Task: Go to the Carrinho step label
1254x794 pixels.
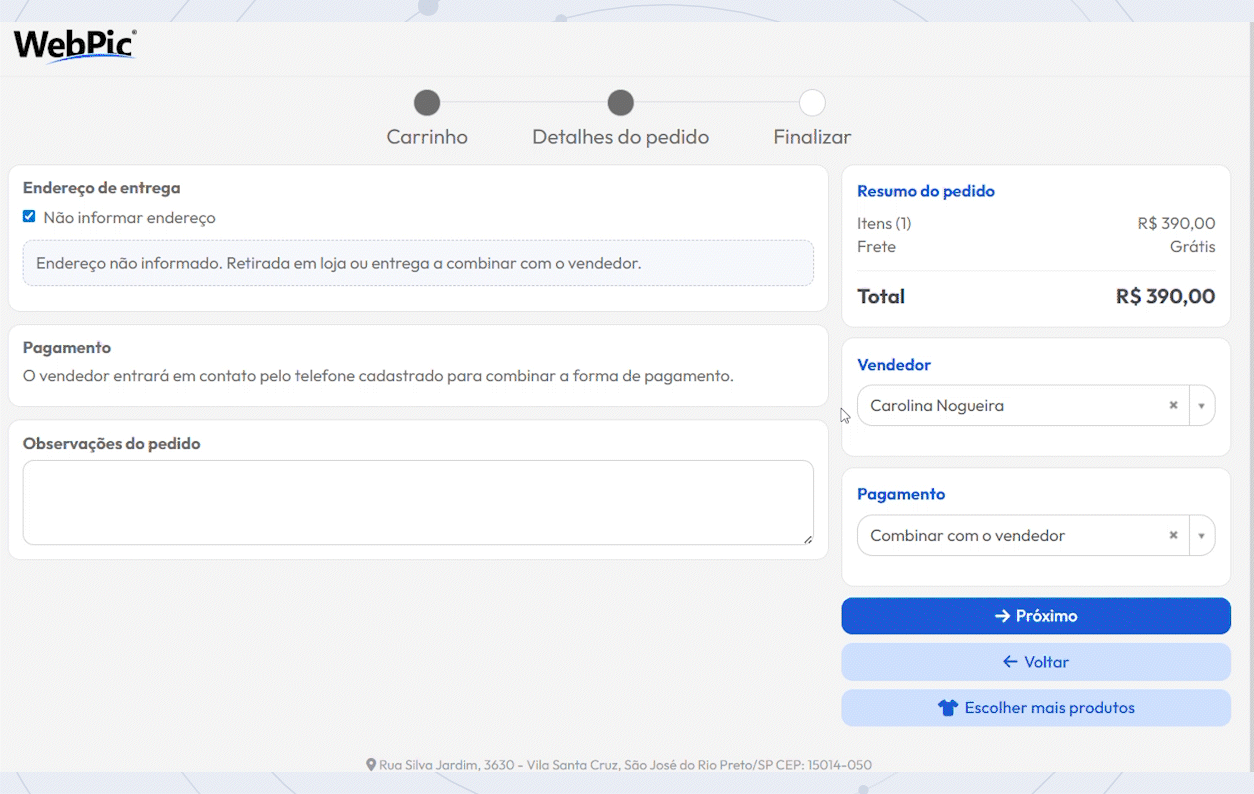Action: pyautogui.click(x=427, y=137)
